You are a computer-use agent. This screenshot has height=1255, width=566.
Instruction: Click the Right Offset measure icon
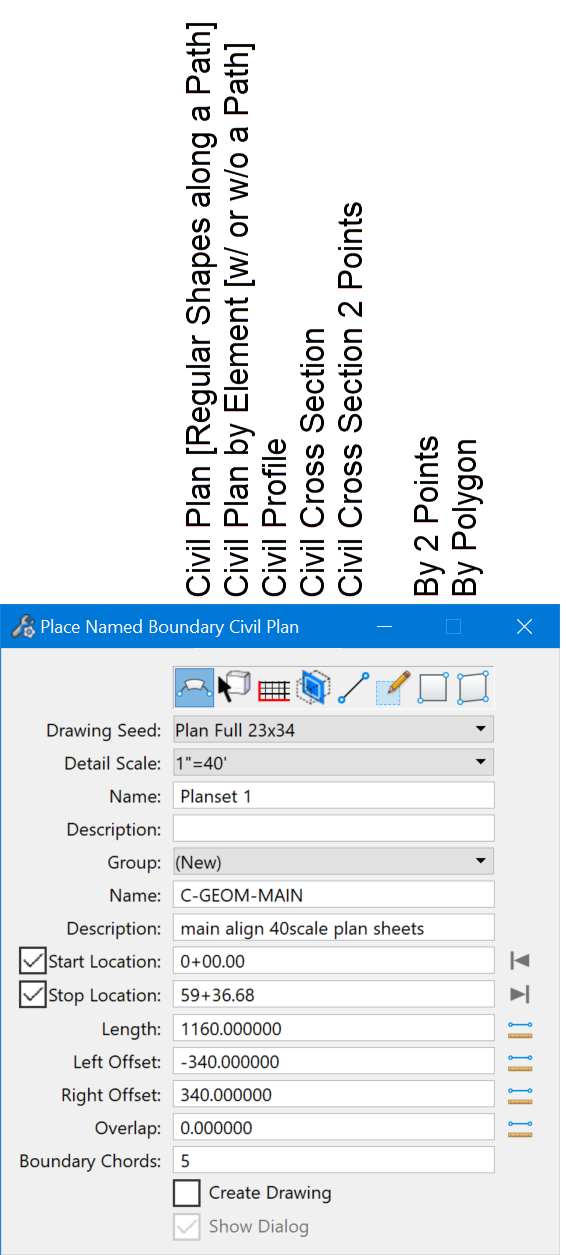point(520,1094)
